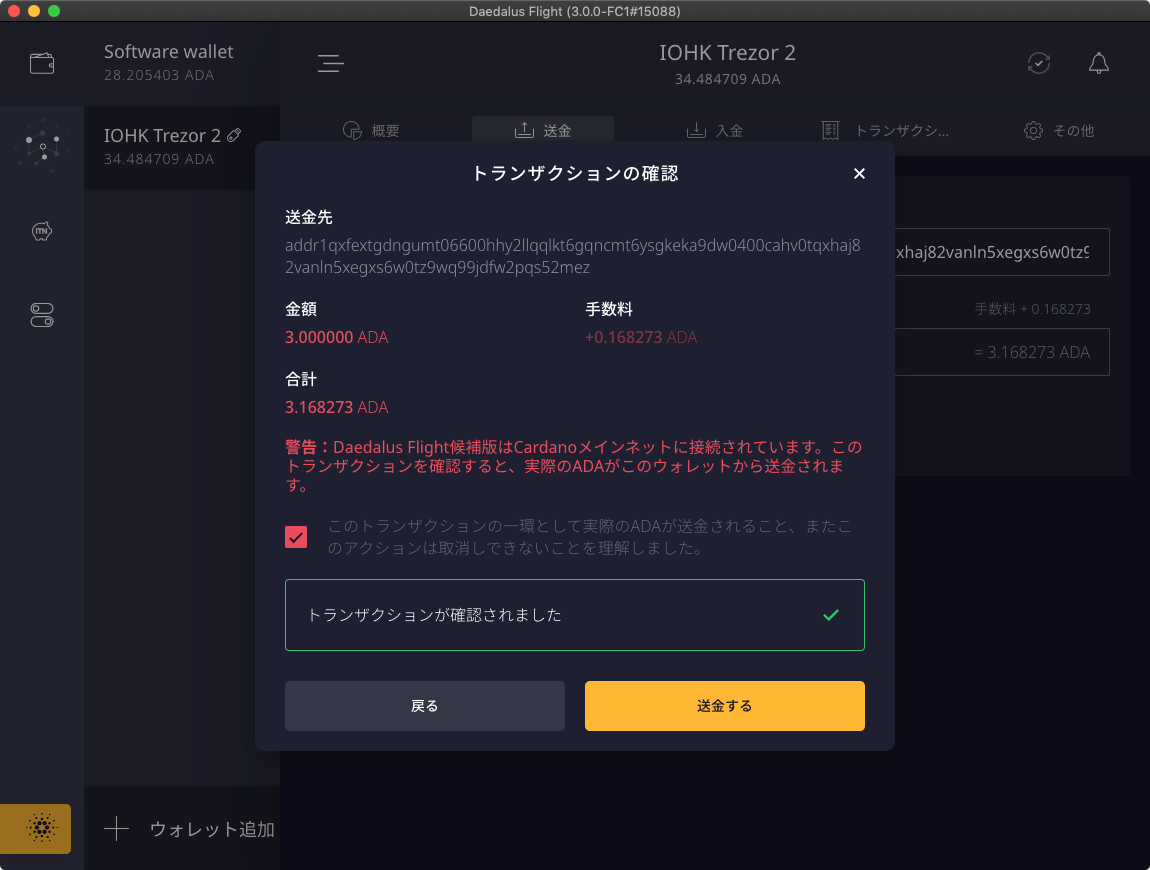This screenshot has width=1150, height=870.
Task: Open the settings toggles icon in the sidebar
Action: (x=42, y=315)
